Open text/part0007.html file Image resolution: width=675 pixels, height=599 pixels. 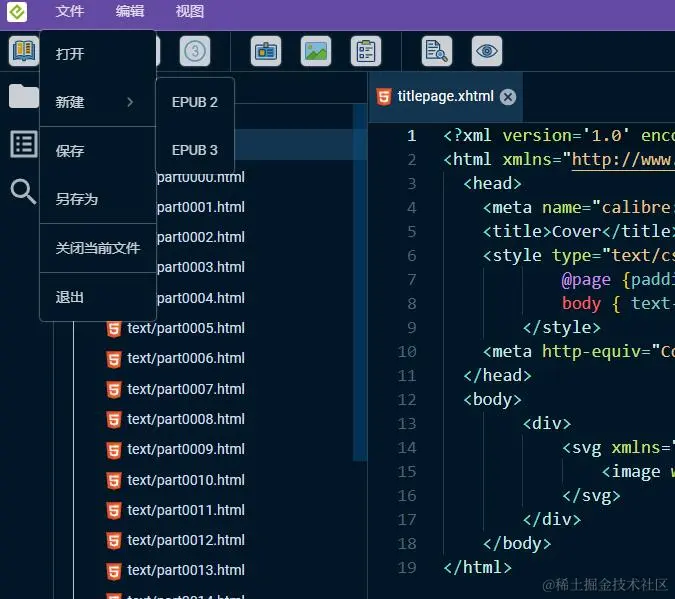tap(186, 389)
